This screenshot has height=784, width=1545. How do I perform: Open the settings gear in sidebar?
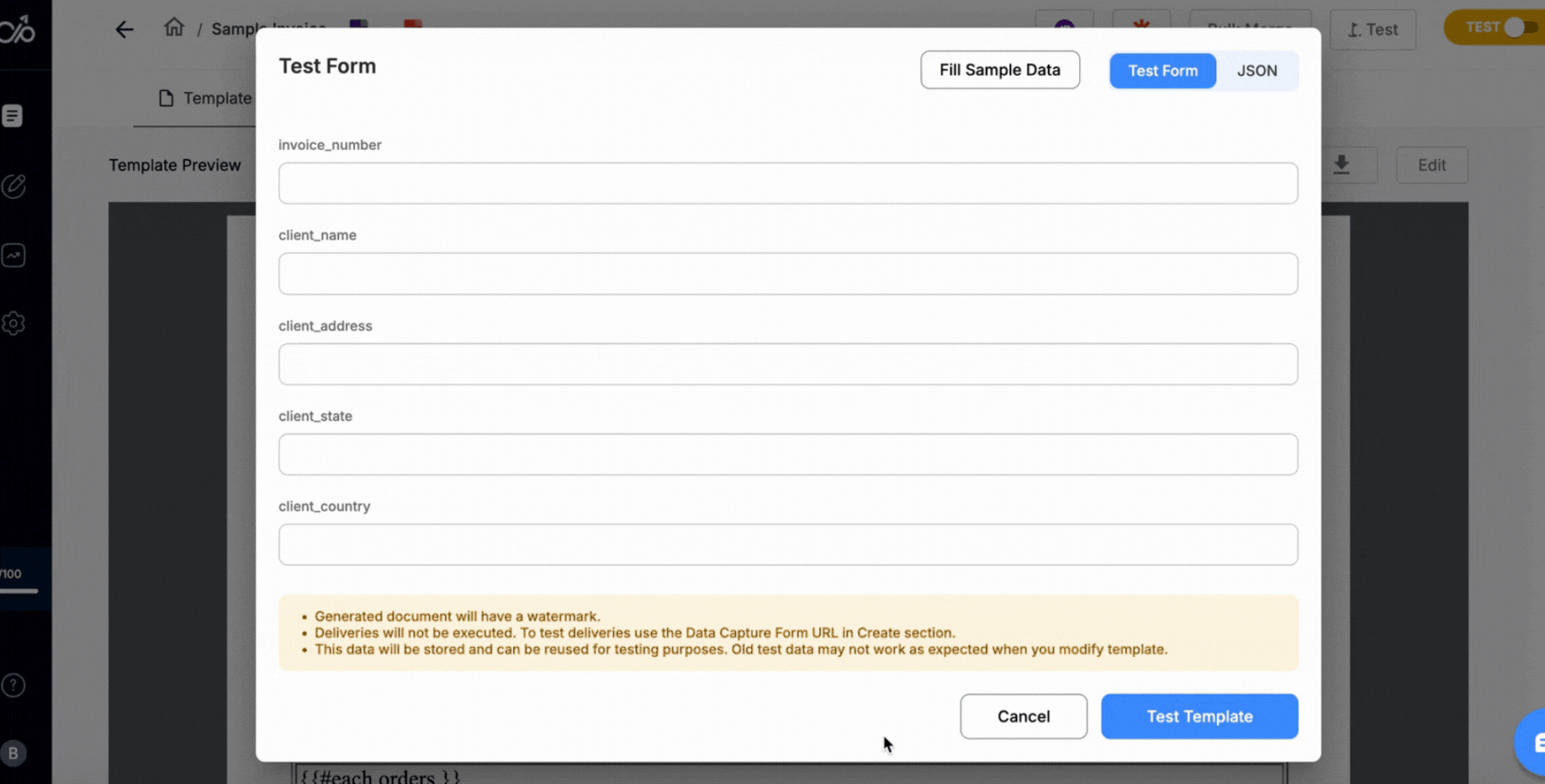click(x=13, y=324)
